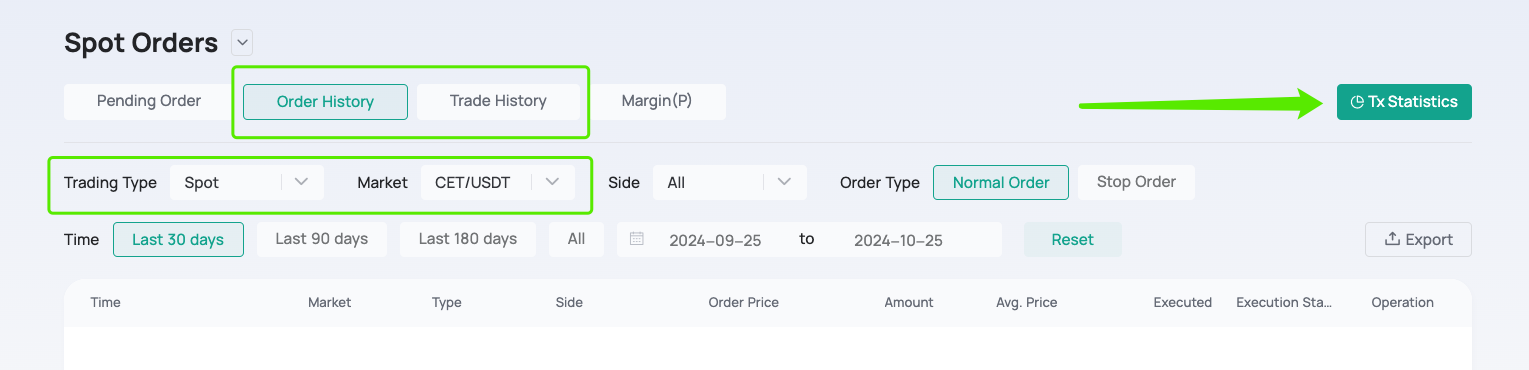
Task: Choose the Last 180 days filter
Action: point(468,239)
